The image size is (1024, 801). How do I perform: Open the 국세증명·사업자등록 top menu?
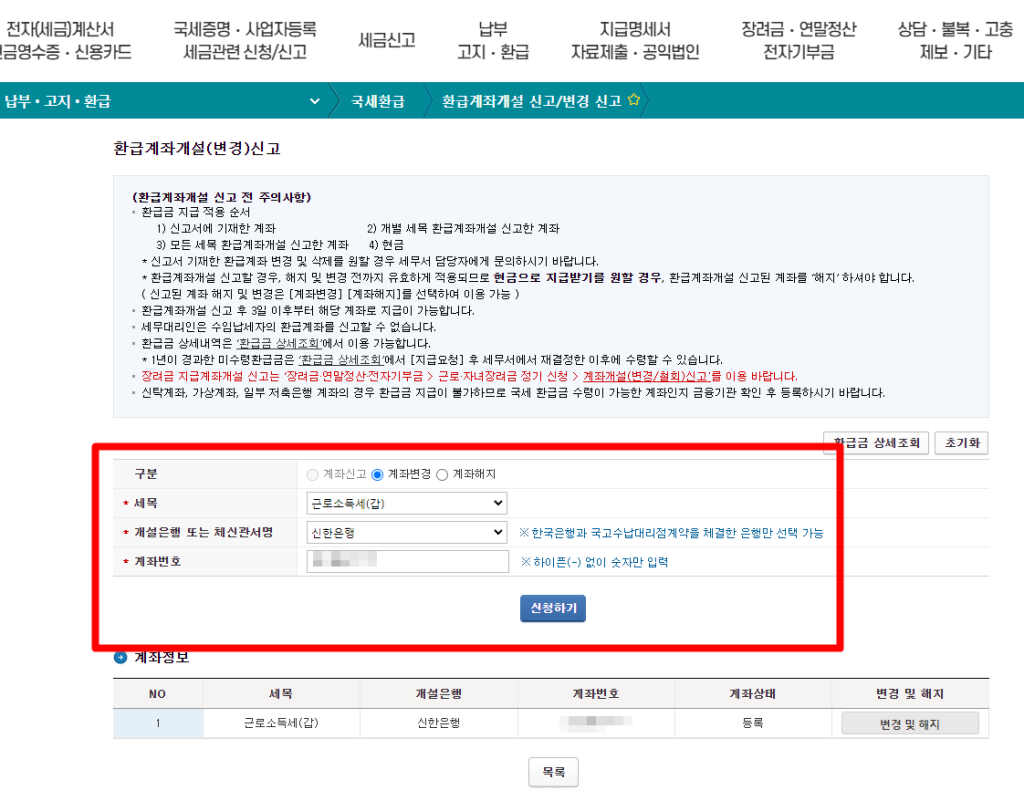[x=245, y=40]
